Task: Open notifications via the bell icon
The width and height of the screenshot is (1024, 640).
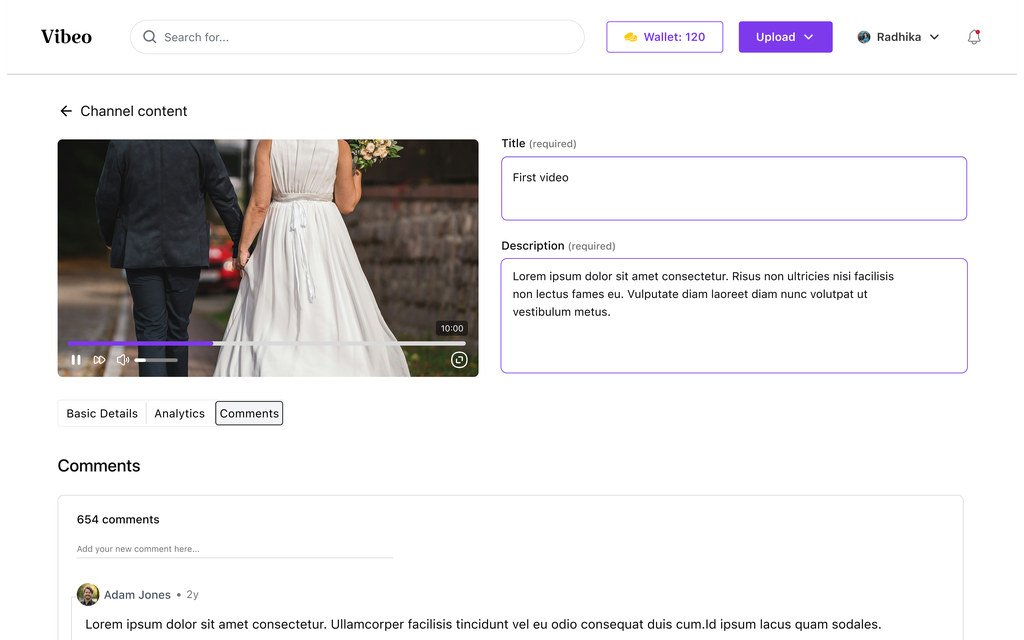Action: [974, 37]
